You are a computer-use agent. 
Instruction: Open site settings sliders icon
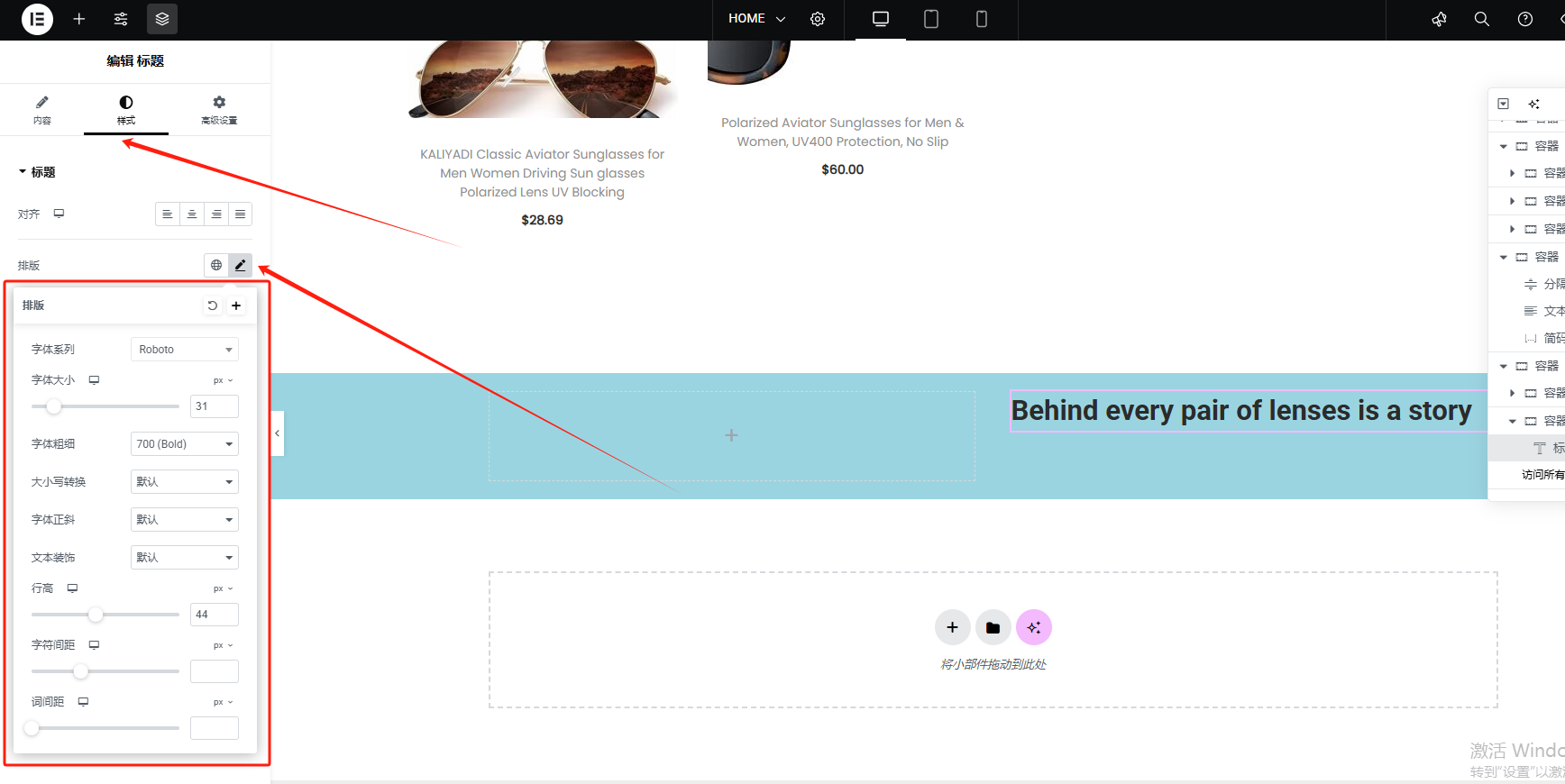[121, 19]
